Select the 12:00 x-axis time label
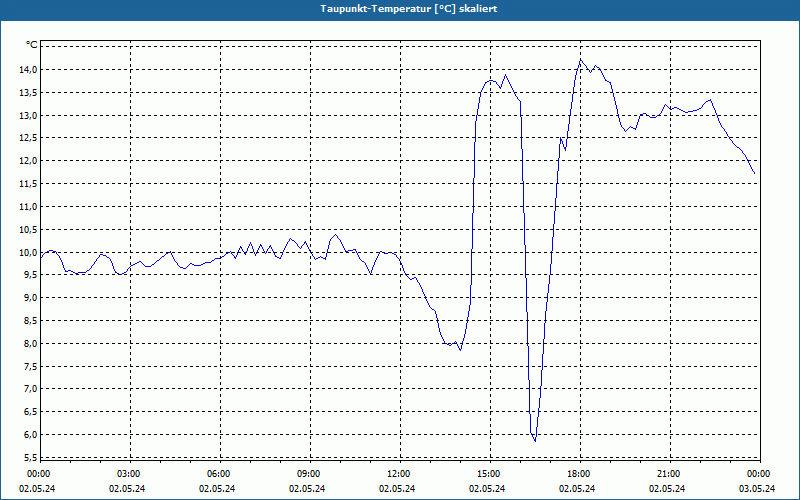 [398, 474]
